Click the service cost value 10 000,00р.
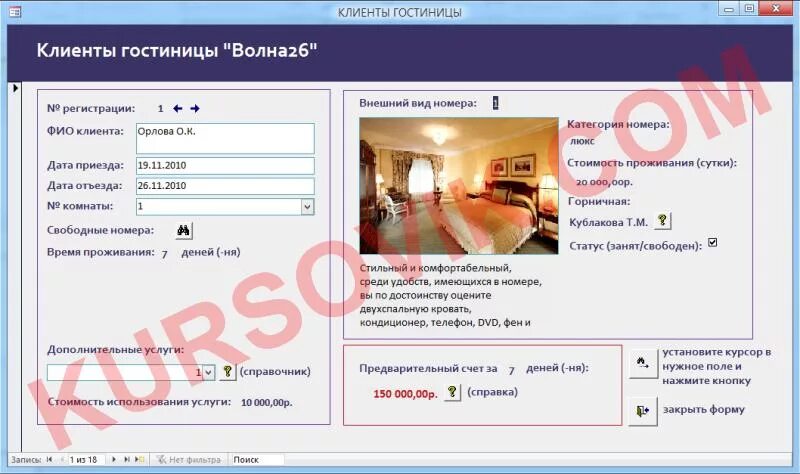This screenshot has width=800, height=474. coord(267,403)
